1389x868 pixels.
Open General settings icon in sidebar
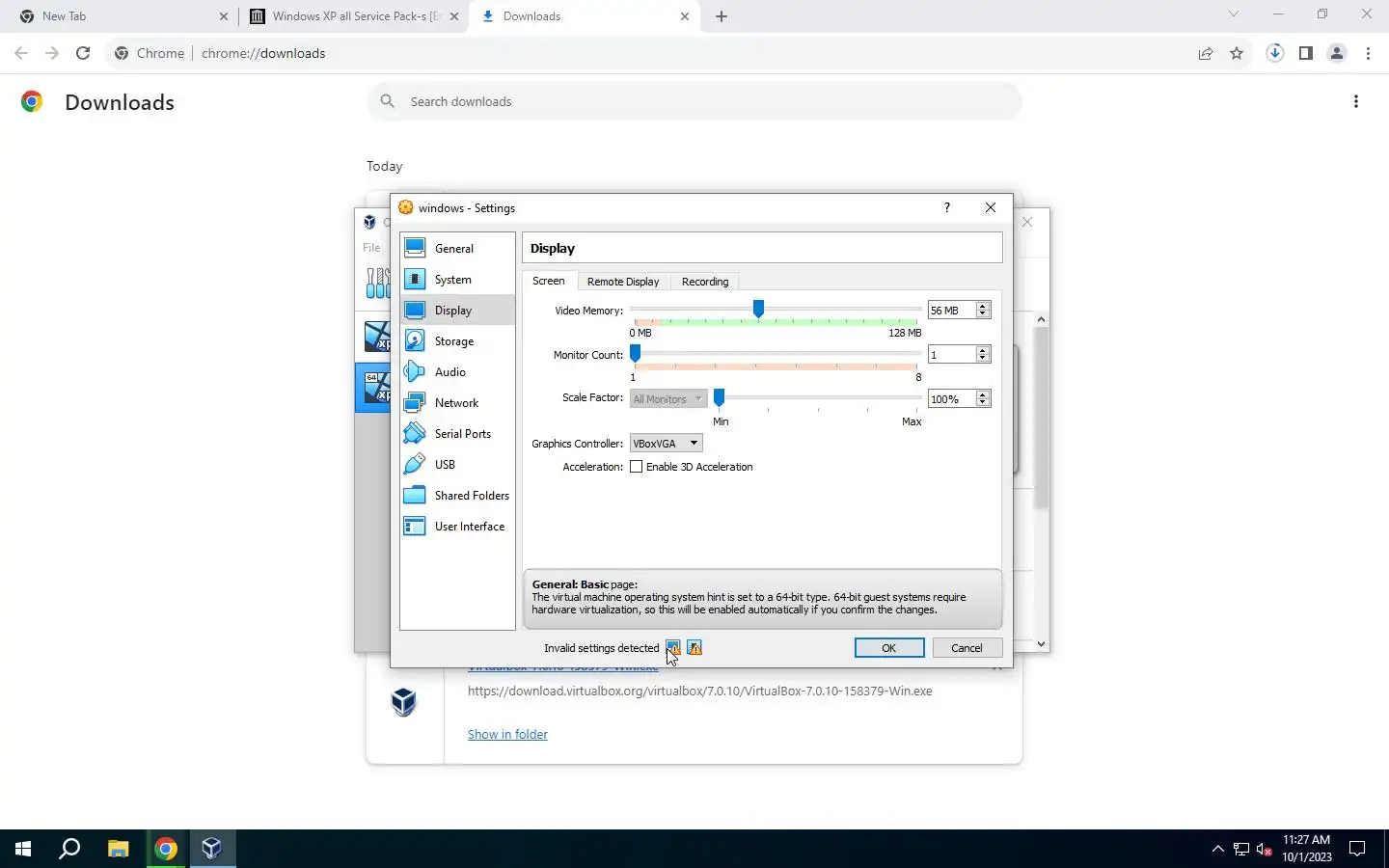(x=415, y=248)
